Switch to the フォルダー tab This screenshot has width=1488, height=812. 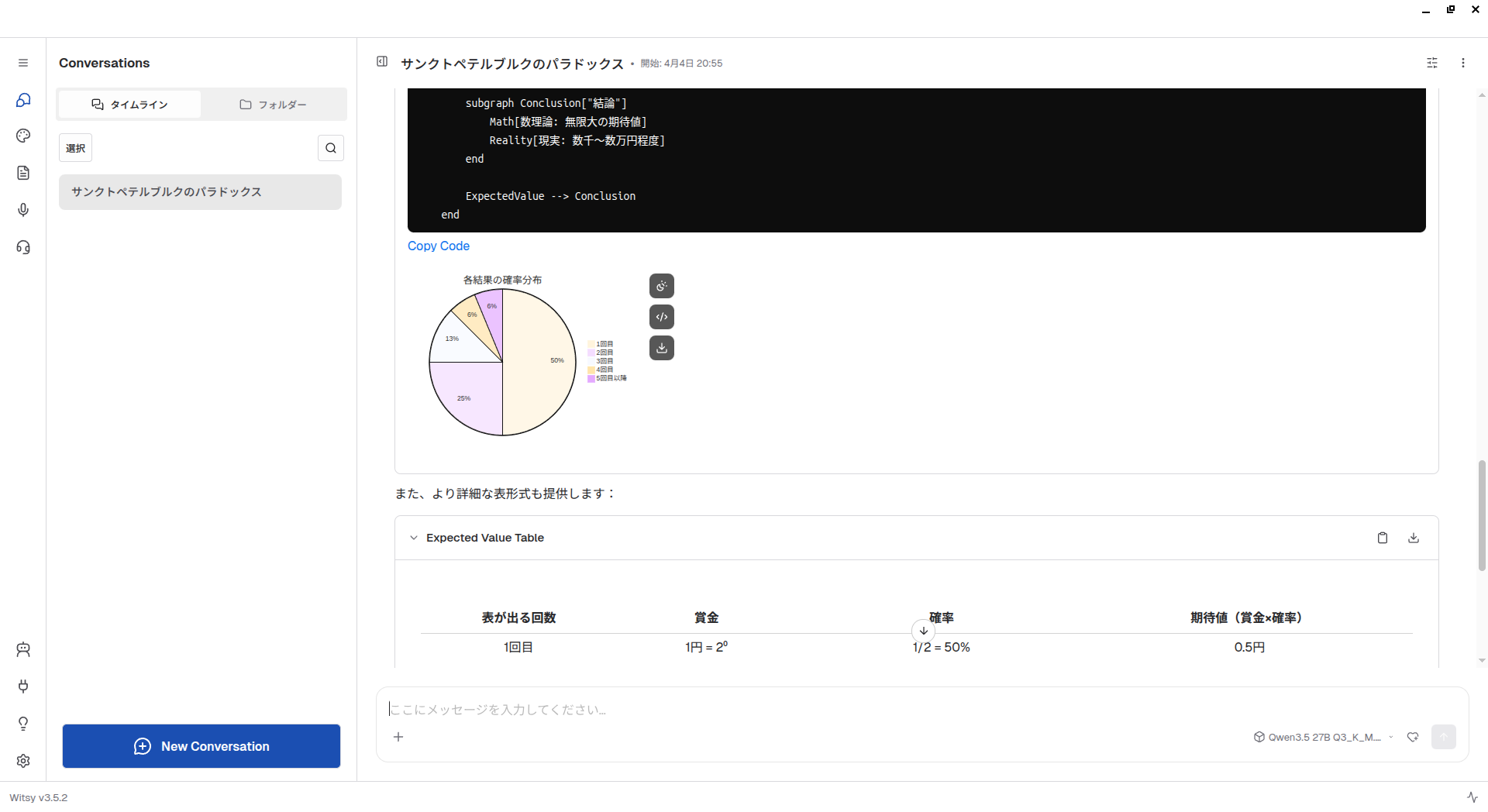[x=273, y=105]
